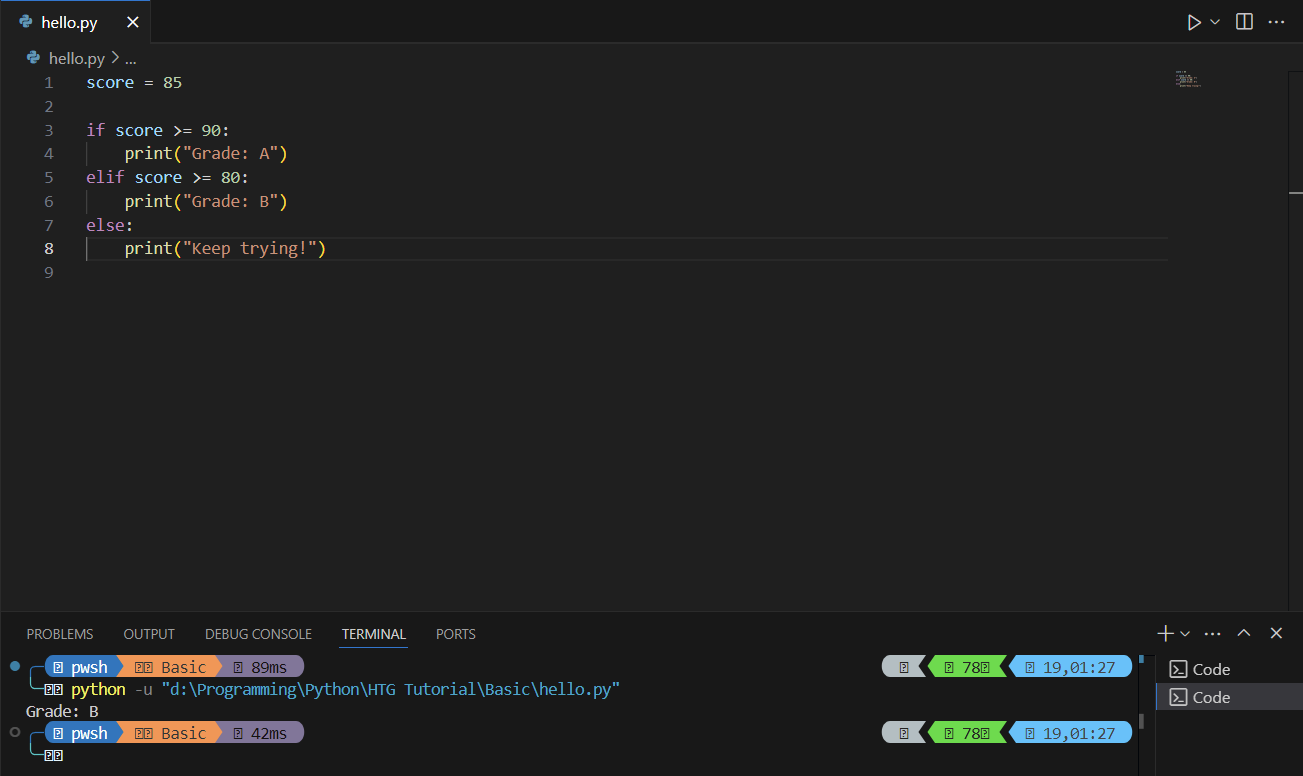1303x776 pixels.
Task: Run the Python file with play button
Action: click(1193, 22)
